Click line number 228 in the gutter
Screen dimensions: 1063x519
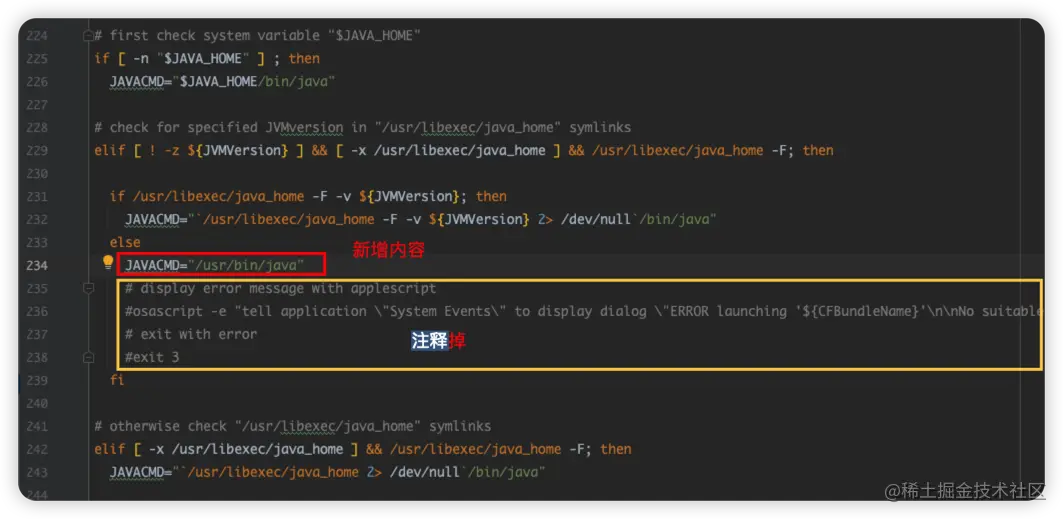pyautogui.click(x=37, y=127)
